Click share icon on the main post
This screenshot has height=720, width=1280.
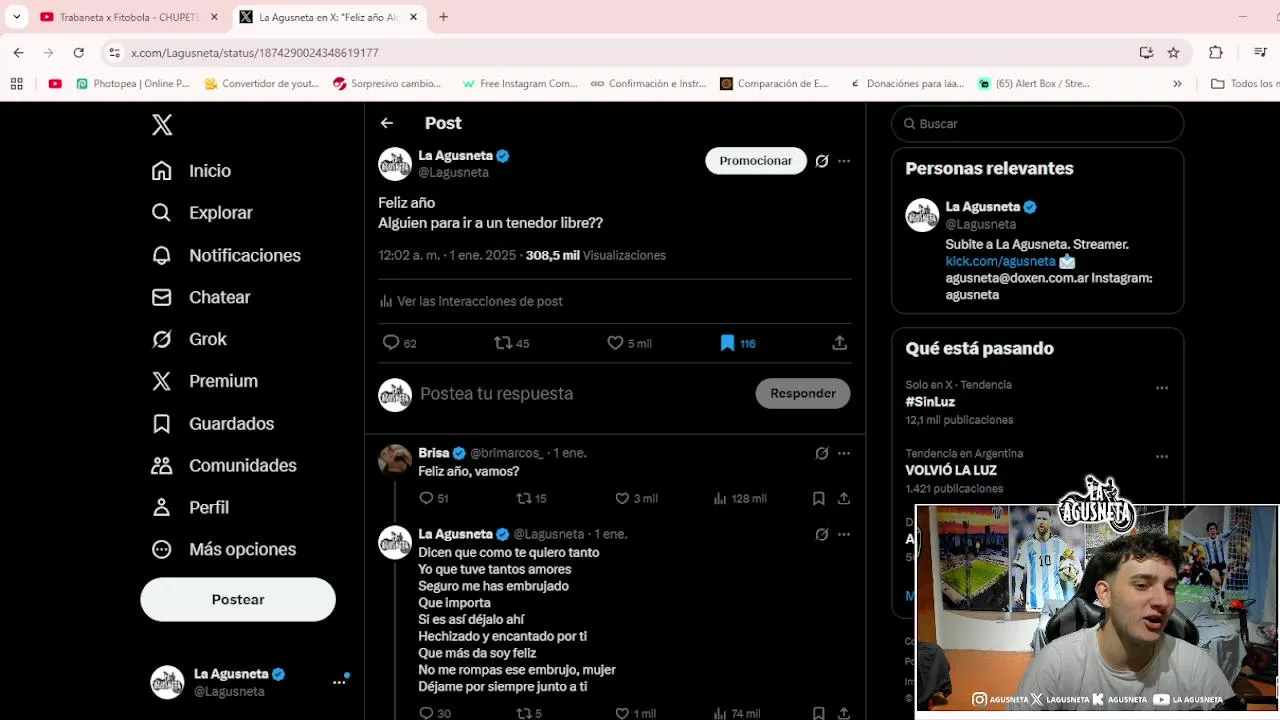pos(840,343)
